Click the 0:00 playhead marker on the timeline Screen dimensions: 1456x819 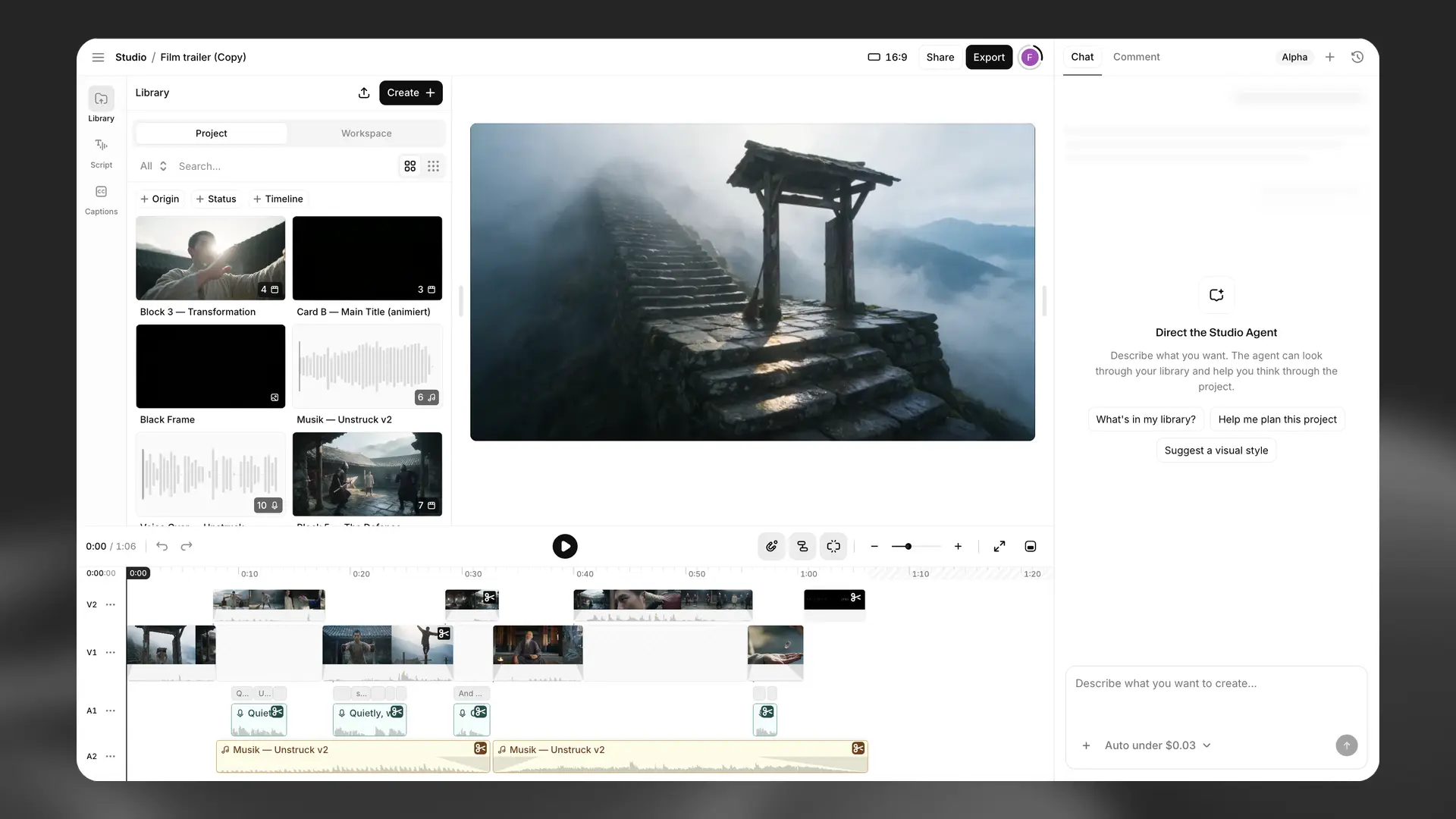pos(138,573)
